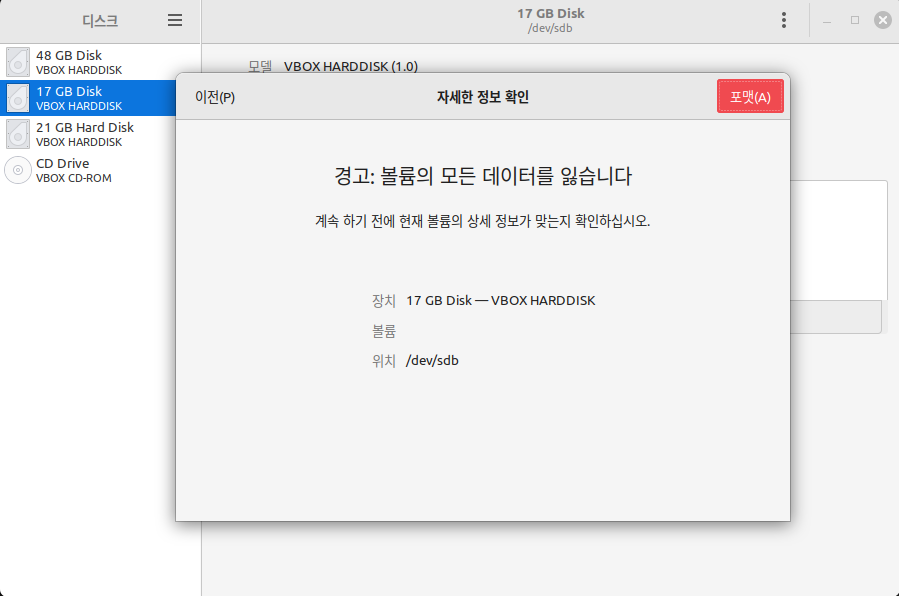
Task: Click the 디스크 header title
Action: (x=100, y=21)
